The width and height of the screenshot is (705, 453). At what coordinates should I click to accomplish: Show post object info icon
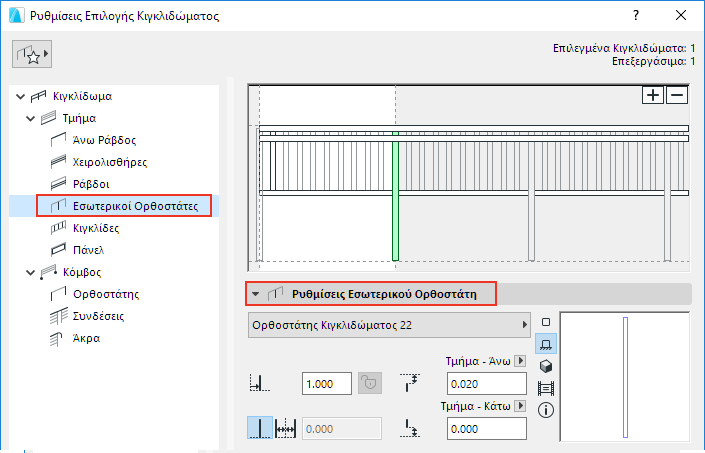[x=546, y=410]
